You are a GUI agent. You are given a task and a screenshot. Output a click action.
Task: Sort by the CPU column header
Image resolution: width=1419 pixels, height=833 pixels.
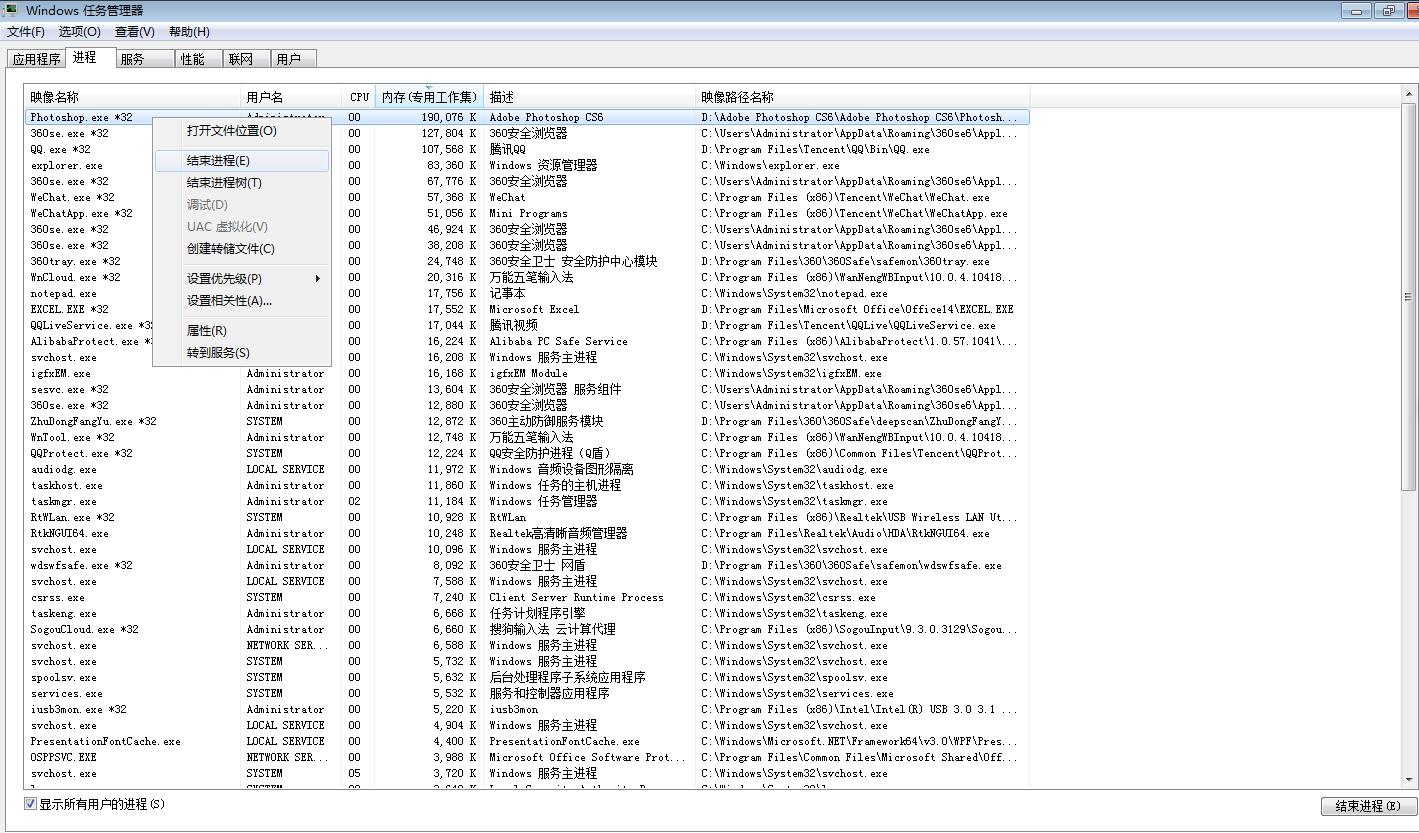click(359, 97)
